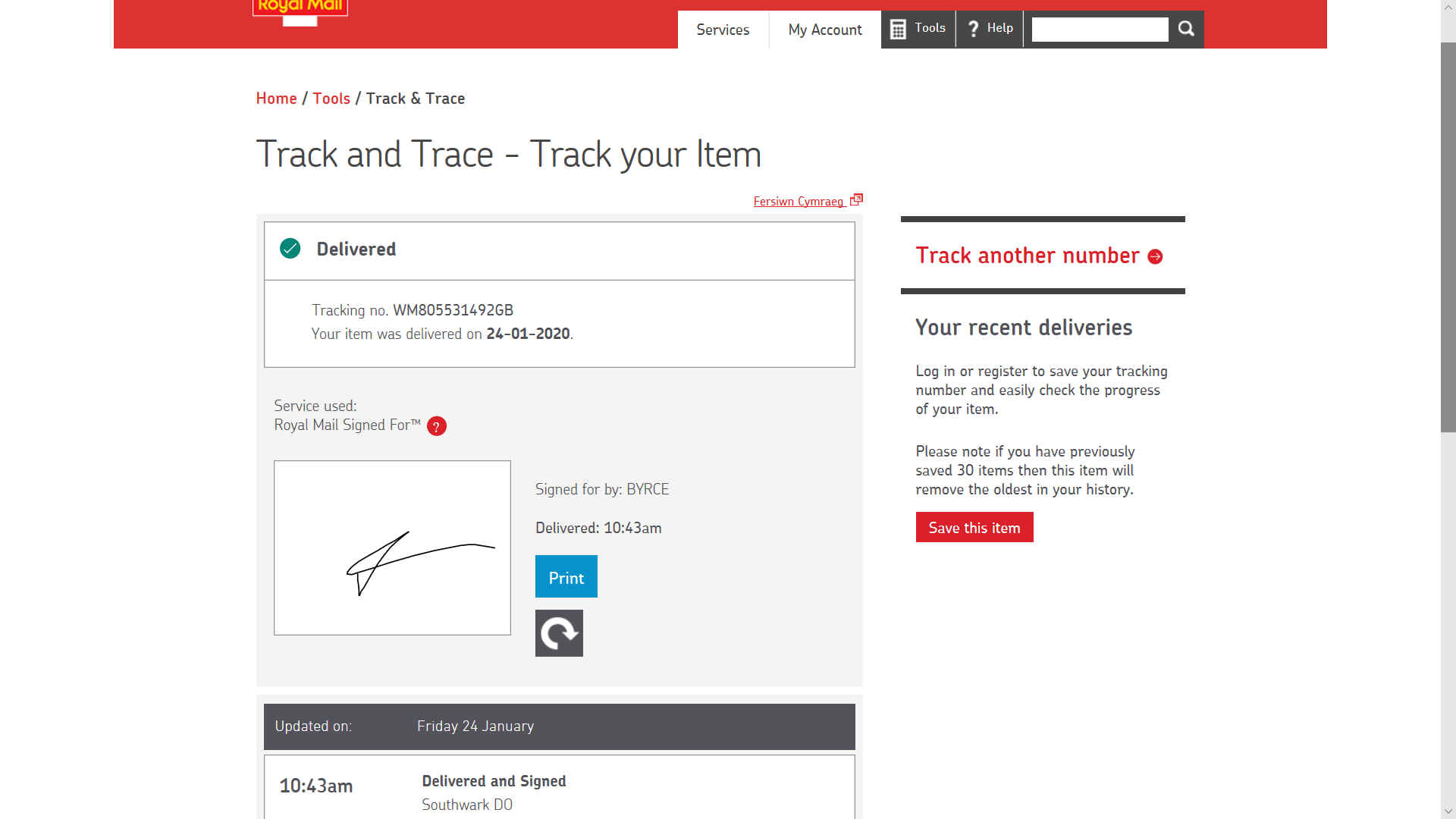Click the 'Delivered' status heading

click(x=356, y=249)
